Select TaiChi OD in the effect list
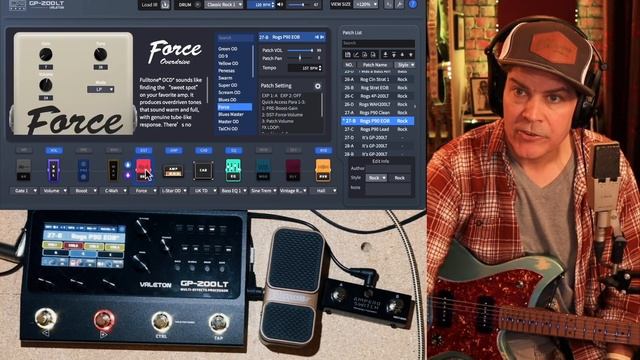Screen dimensions: 640x360 pos(228,129)
